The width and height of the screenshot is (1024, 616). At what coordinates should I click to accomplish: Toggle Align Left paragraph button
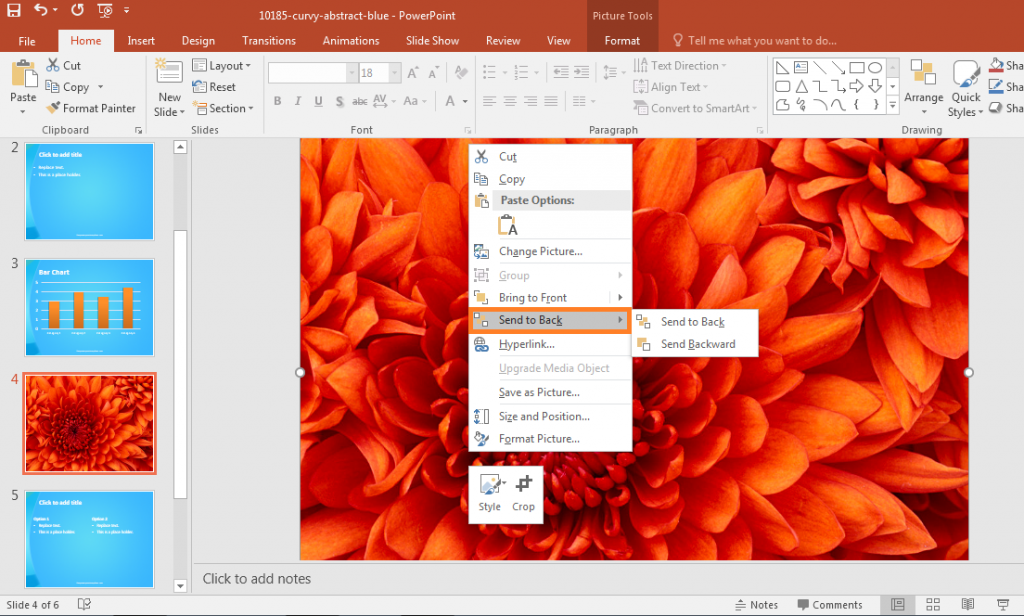(490, 101)
